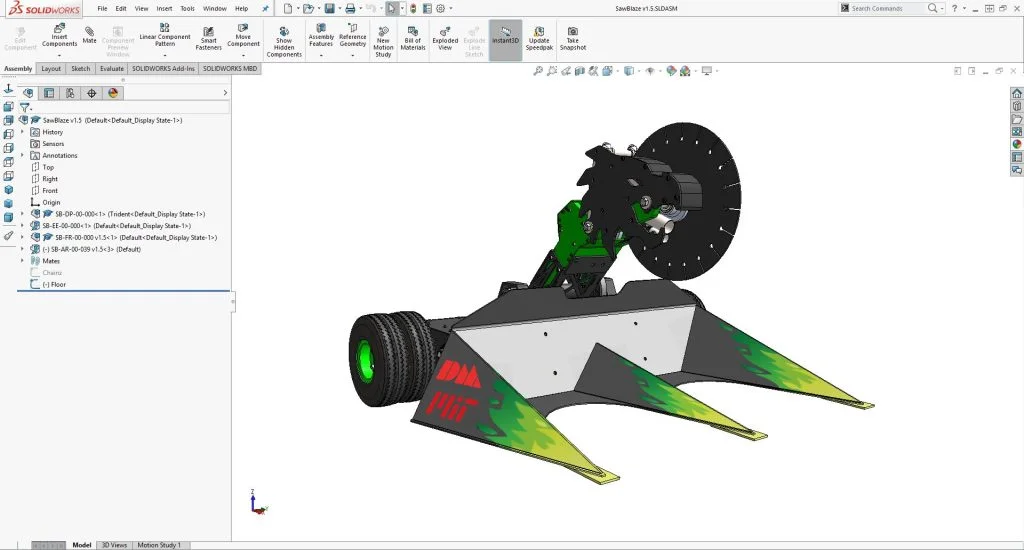Pin the menu bar with pushpin
The width and height of the screenshot is (1024, 550).
pyautogui.click(x=265, y=8)
